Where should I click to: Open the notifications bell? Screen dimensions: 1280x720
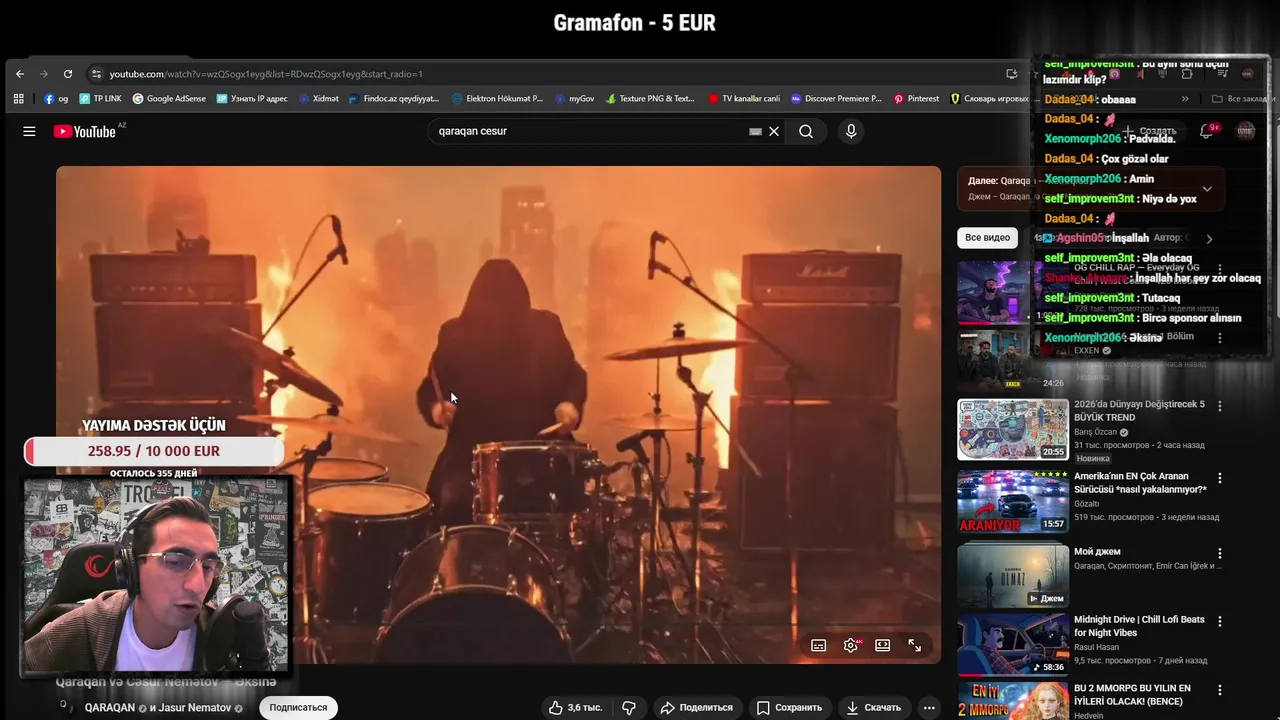1206,131
